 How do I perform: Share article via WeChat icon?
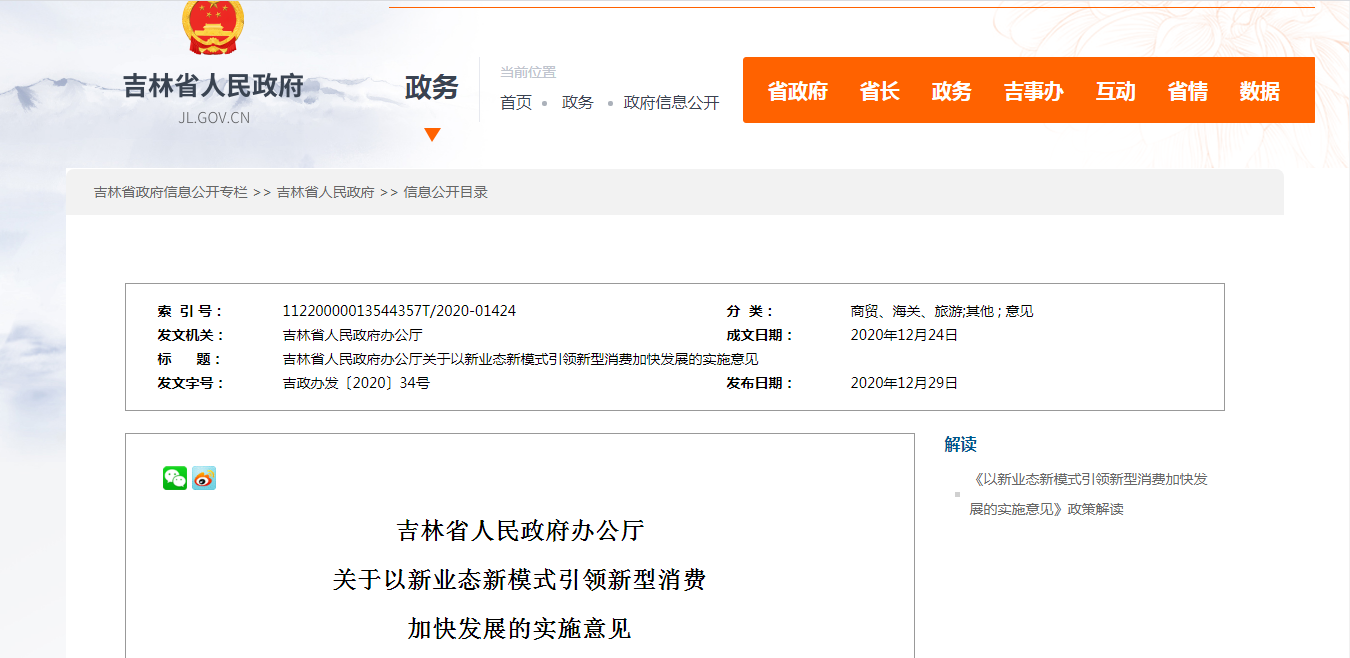click(175, 478)
